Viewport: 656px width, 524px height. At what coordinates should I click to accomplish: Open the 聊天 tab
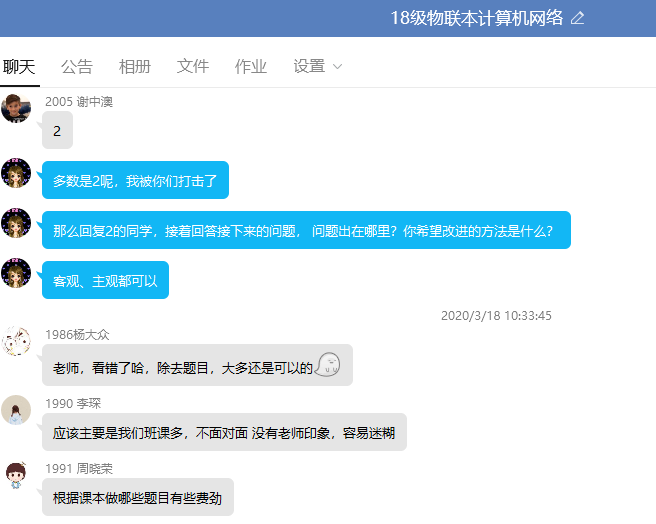[x=19, y=67]
